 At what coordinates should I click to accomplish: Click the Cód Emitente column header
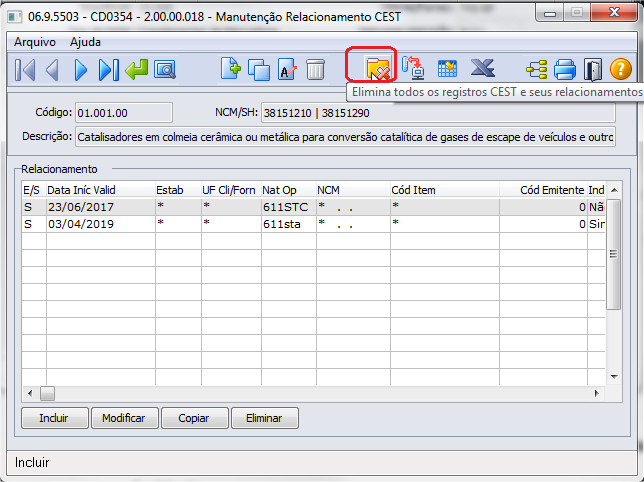click(x=543, y=190)
